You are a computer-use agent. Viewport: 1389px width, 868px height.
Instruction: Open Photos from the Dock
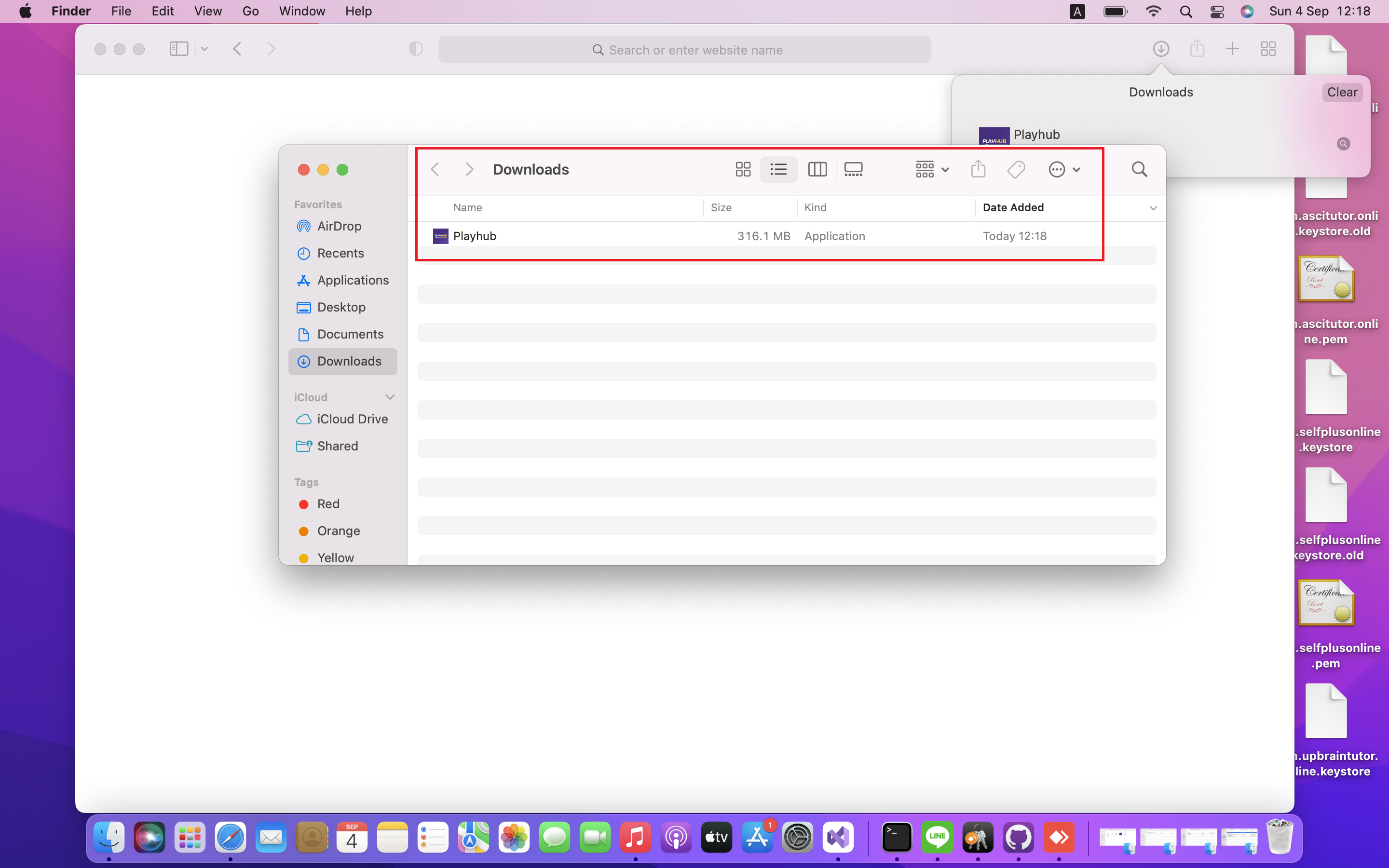click(x=514, y=838)
